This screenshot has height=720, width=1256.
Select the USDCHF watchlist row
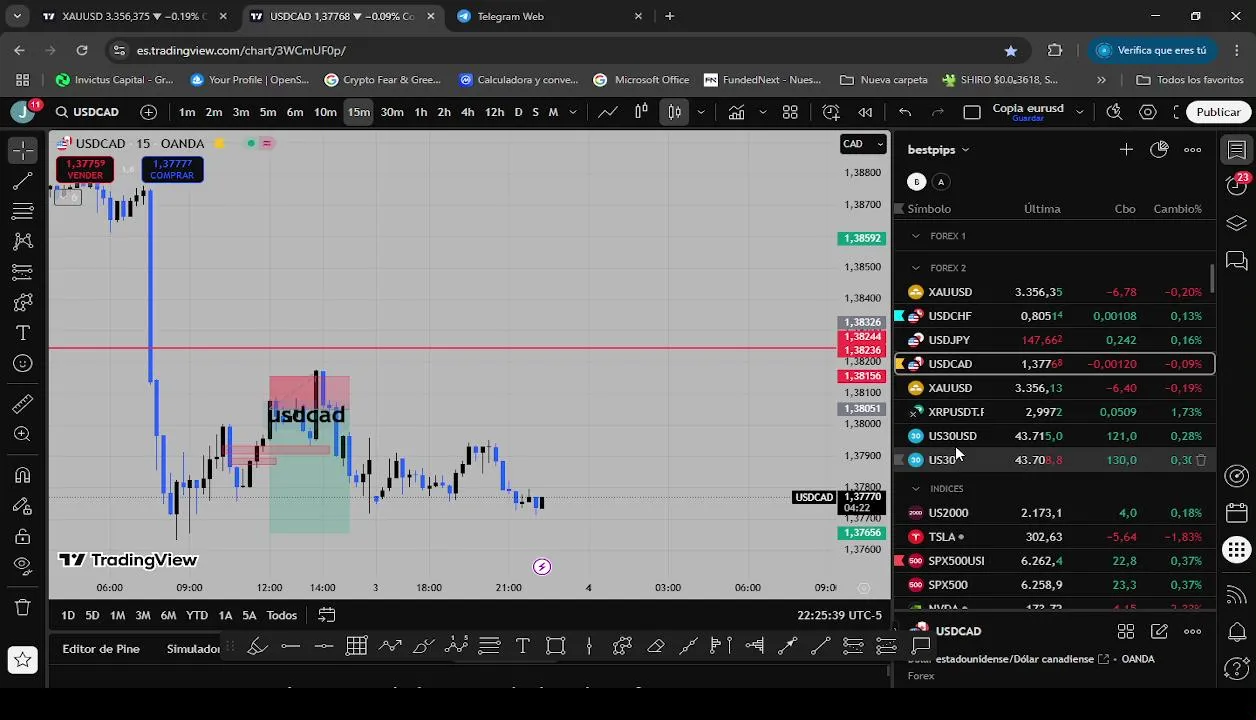pos(1054,316)
